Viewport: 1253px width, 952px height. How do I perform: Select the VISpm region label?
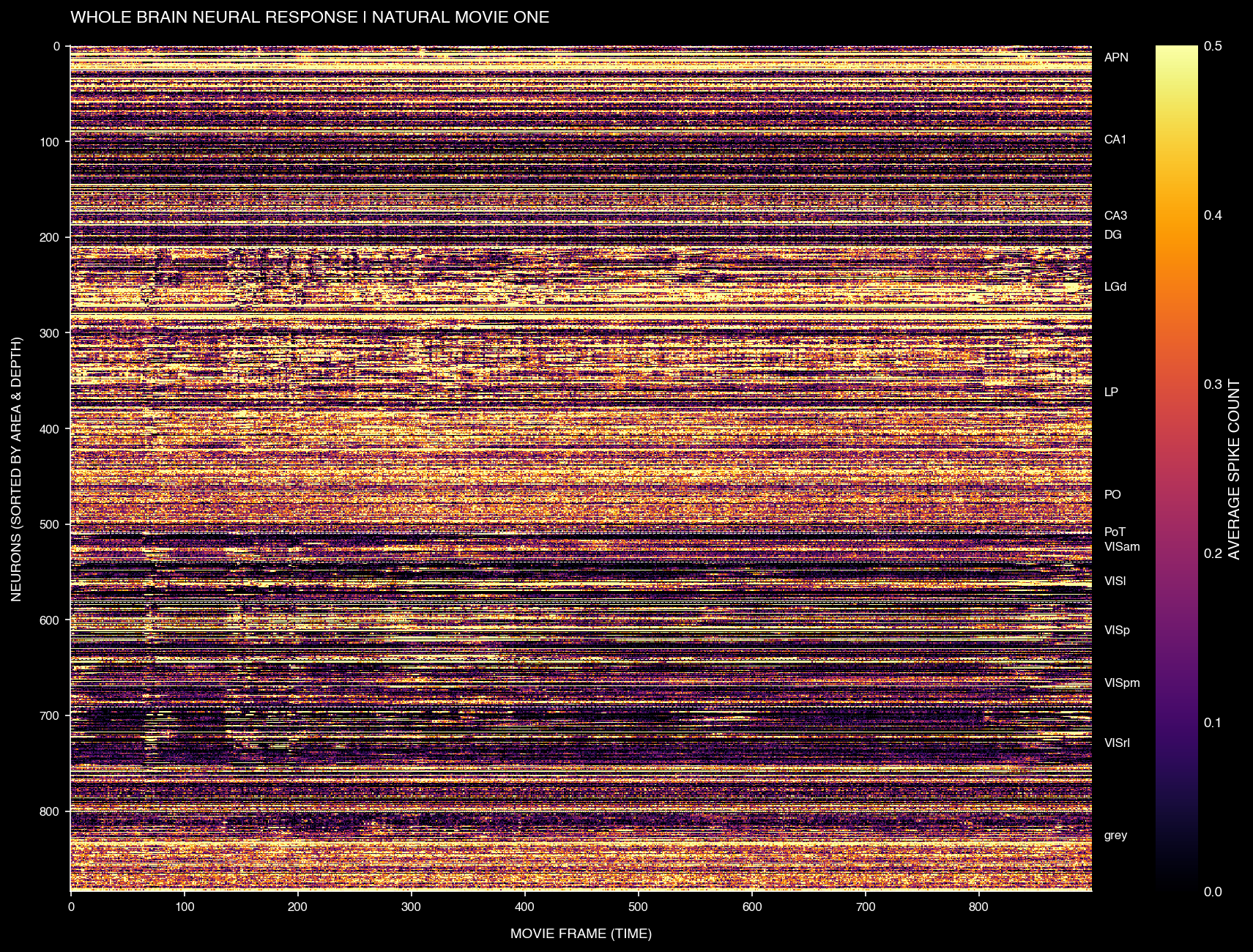coord(1121,683)
